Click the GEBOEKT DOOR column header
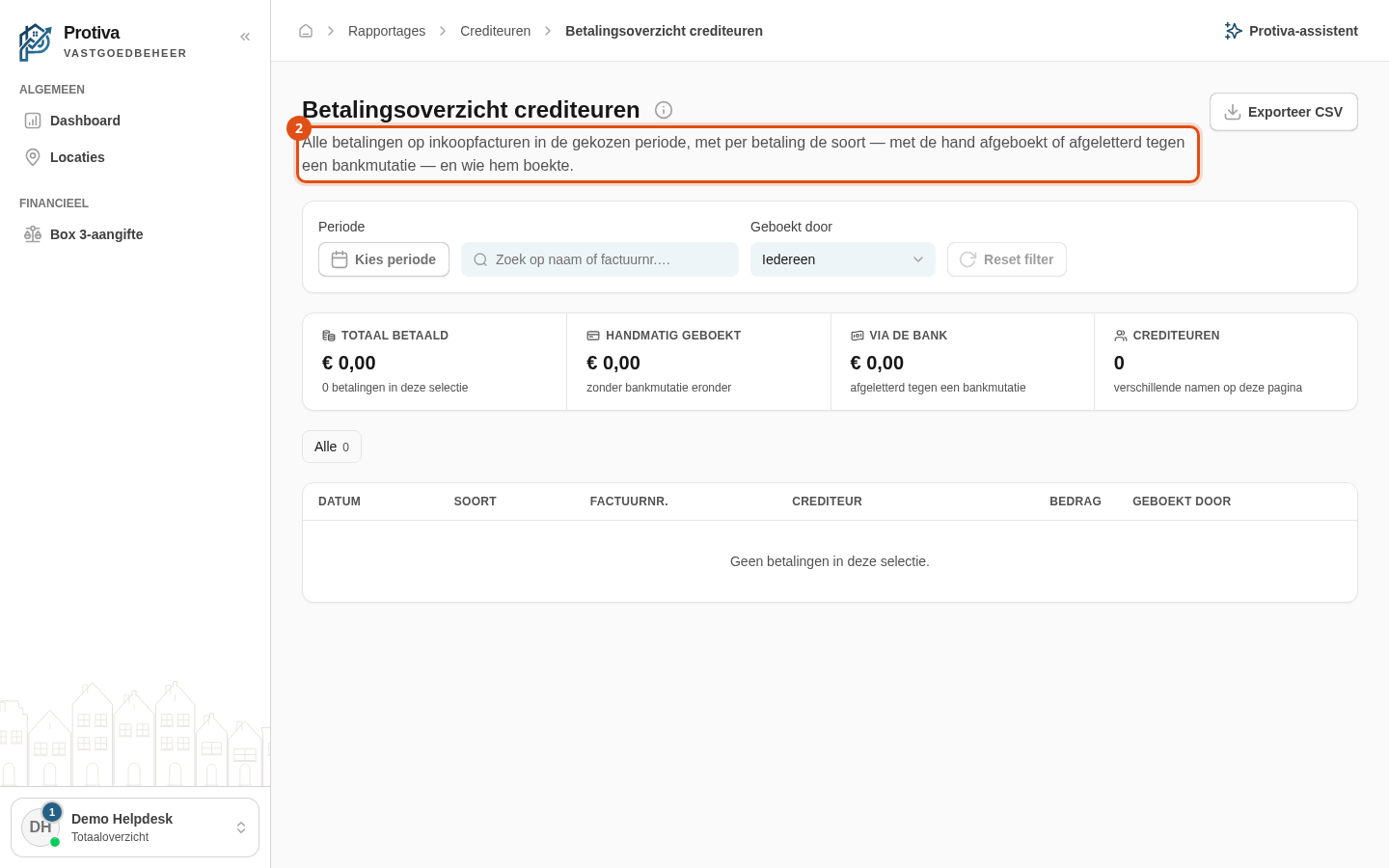The height and width of the screenshot is (868, 1389). pos(1182,502)
